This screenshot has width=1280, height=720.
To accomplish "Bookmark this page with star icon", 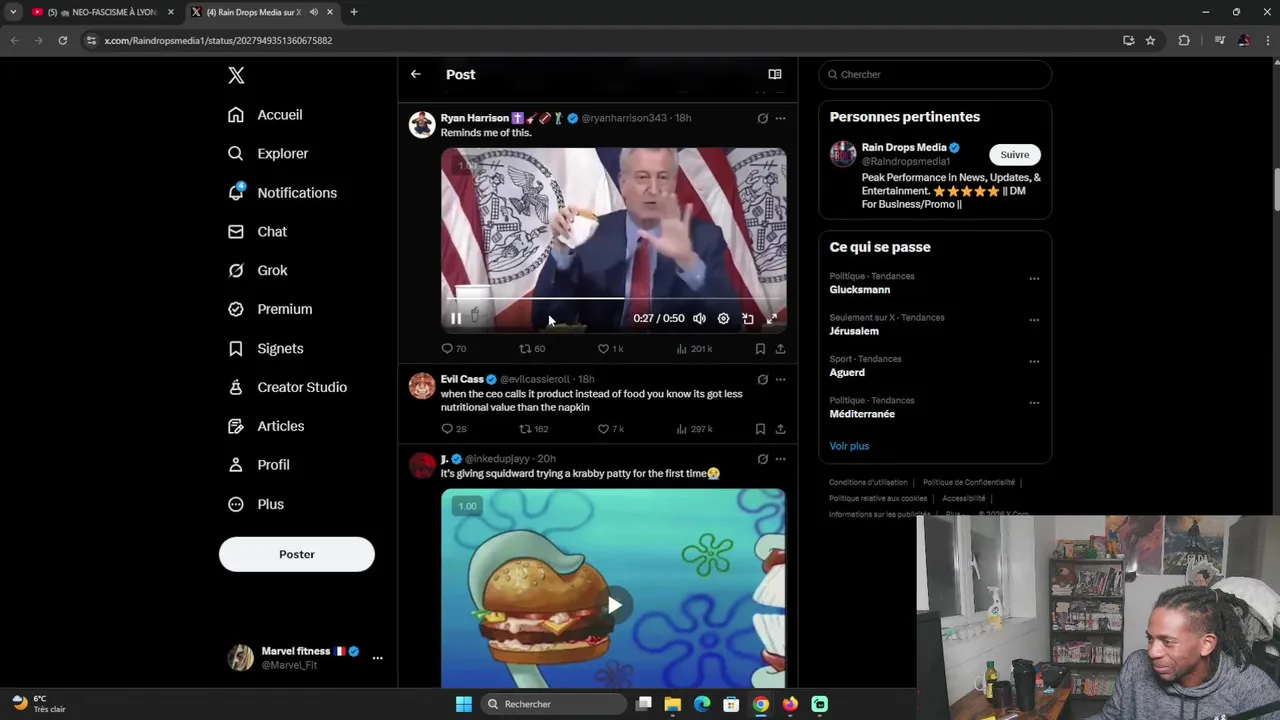I will click(x=1150, y=40).
